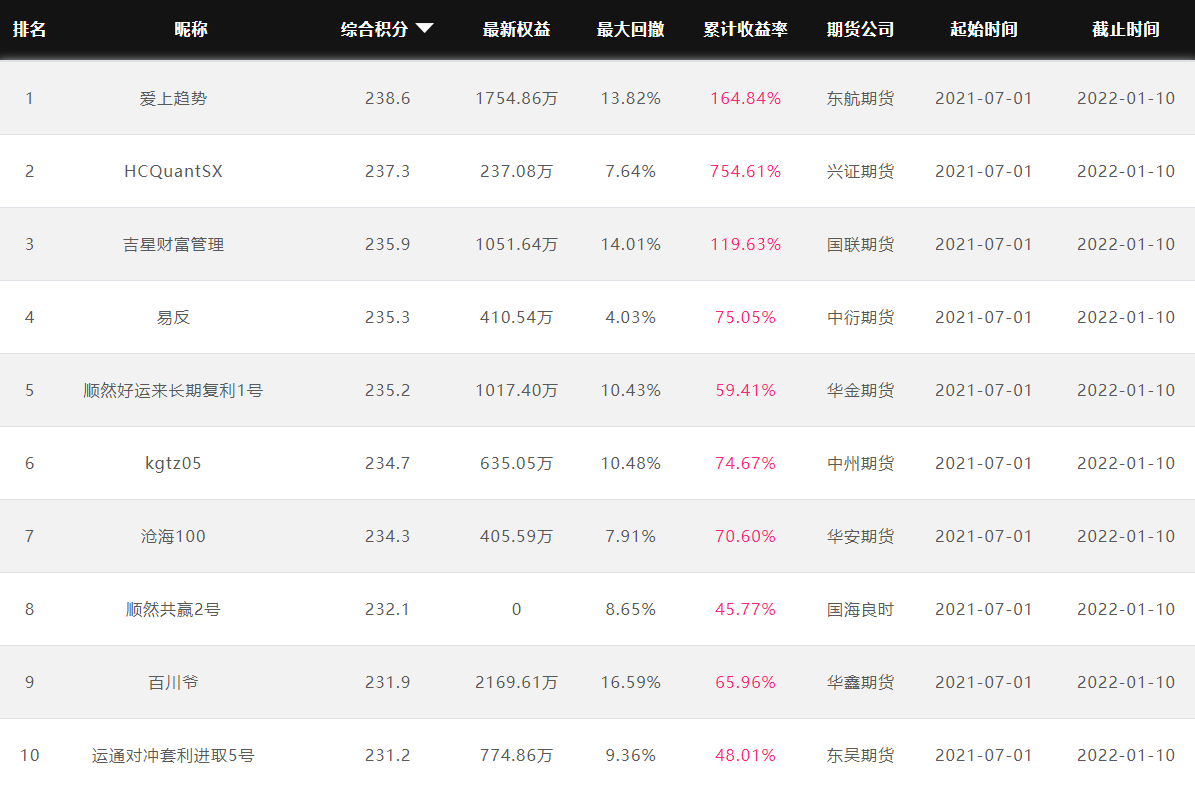Click the kgtz05 nickname
This screenshot has width=1195, height=788.
coord(173,463)
